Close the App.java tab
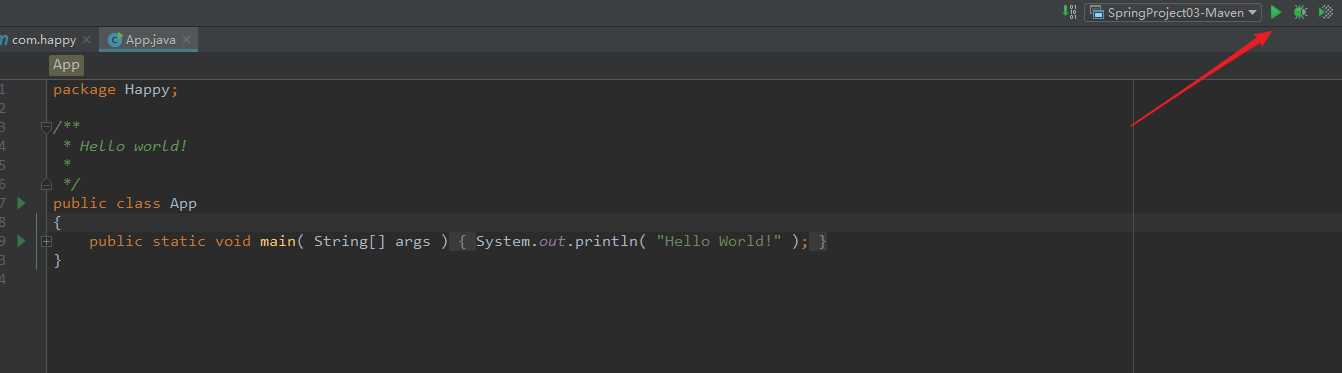The width and height of the screenshot is (1342, 373). coord(187,40)
